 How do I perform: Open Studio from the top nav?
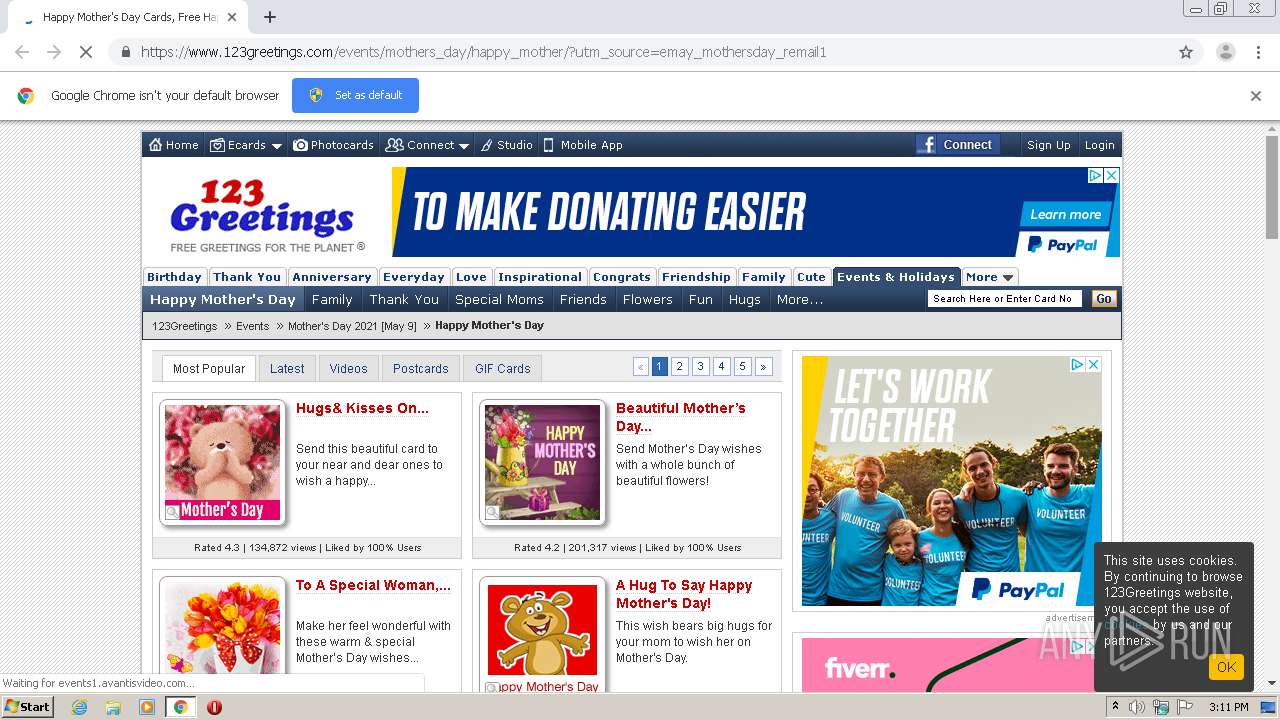(507, 145)
